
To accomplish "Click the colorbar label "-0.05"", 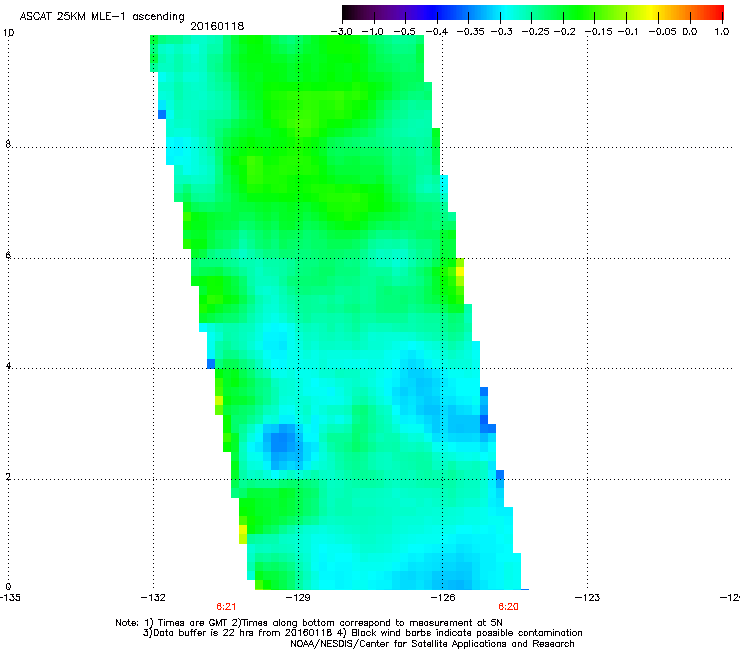I will coord(662,32).
